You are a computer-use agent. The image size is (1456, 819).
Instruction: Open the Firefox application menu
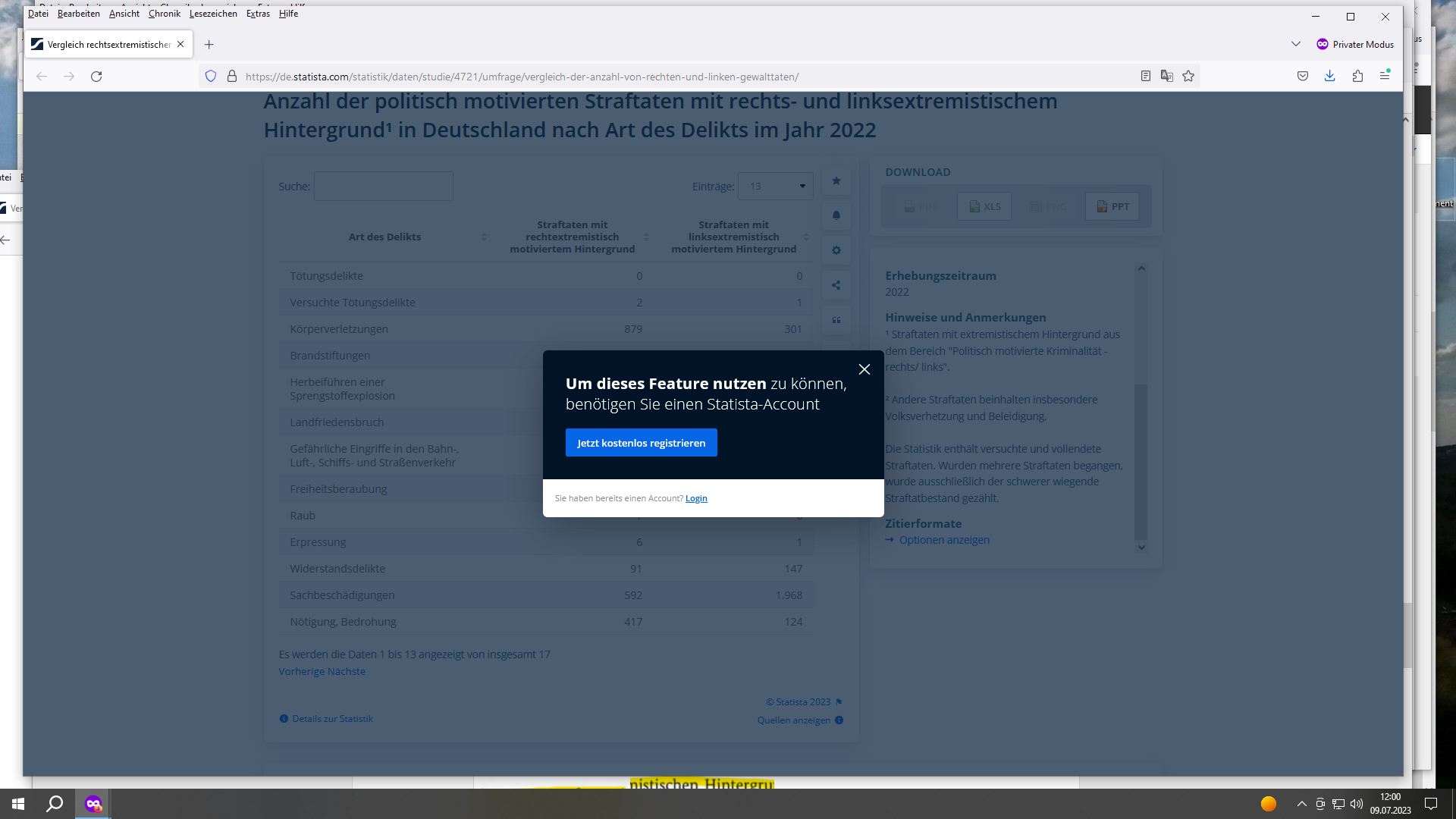click(1387, 76)
